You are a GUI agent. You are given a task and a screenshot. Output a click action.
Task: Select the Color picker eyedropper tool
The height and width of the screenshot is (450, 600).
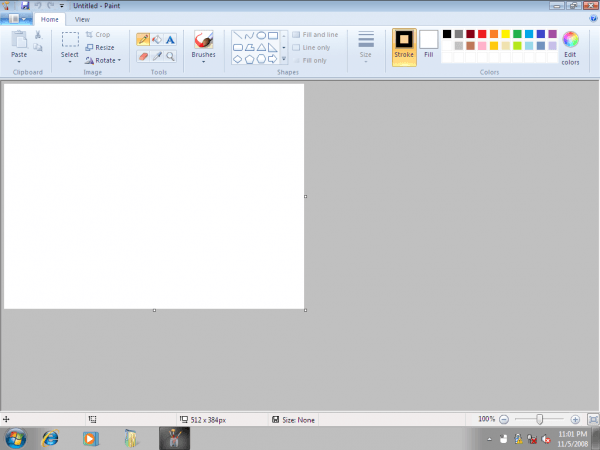pos(157,56)
